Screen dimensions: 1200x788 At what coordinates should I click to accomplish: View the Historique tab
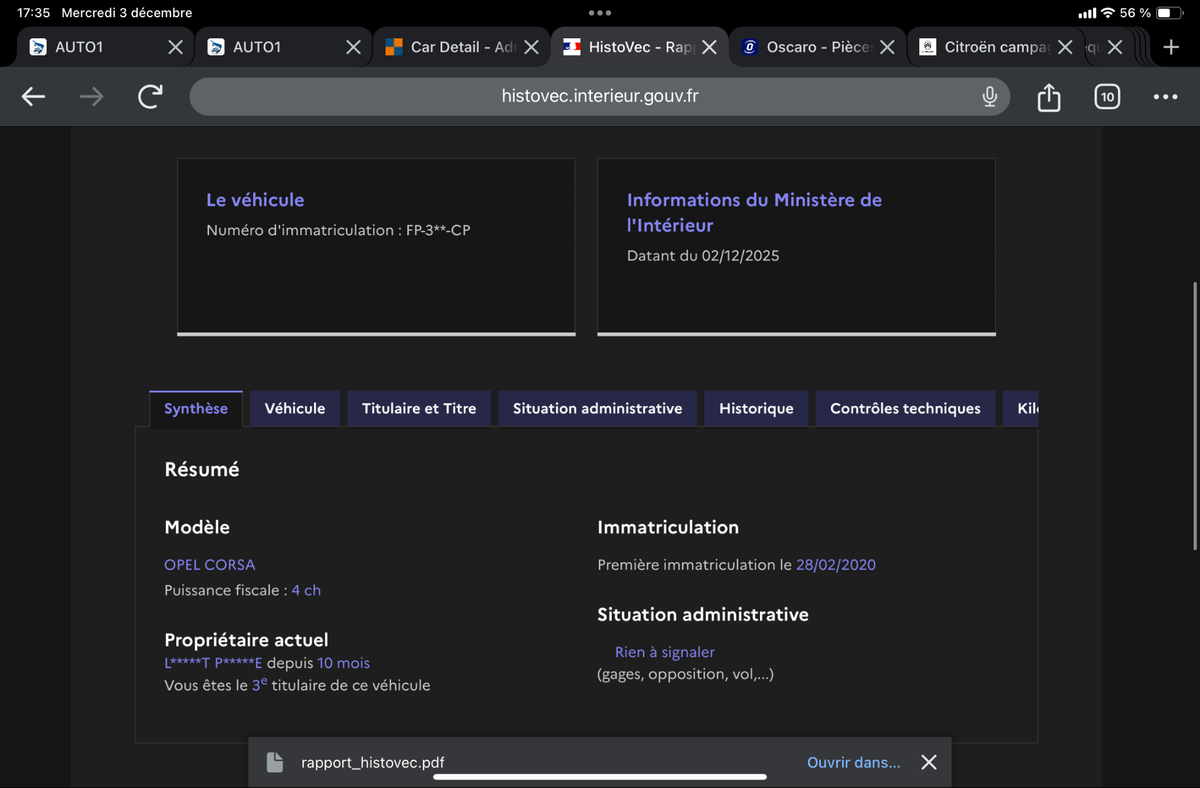click(x=756, y=408)
